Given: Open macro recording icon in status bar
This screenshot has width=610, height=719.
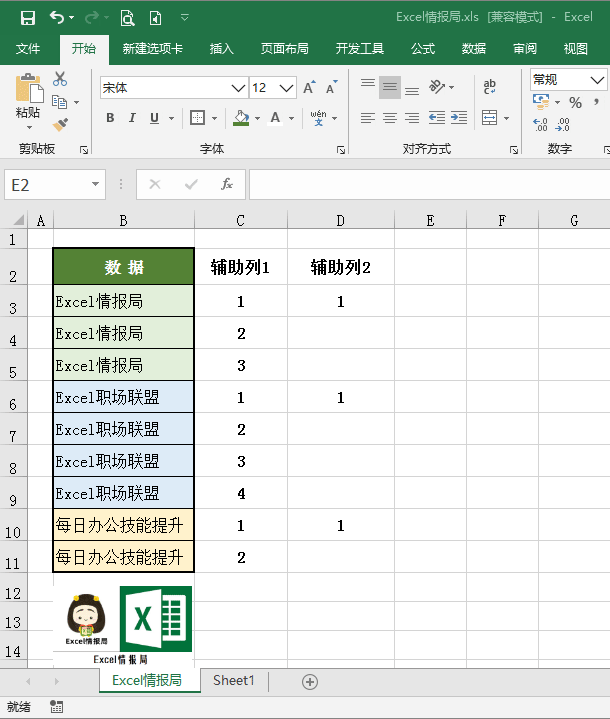Looking at the screenshot, I should click(56, 707).
